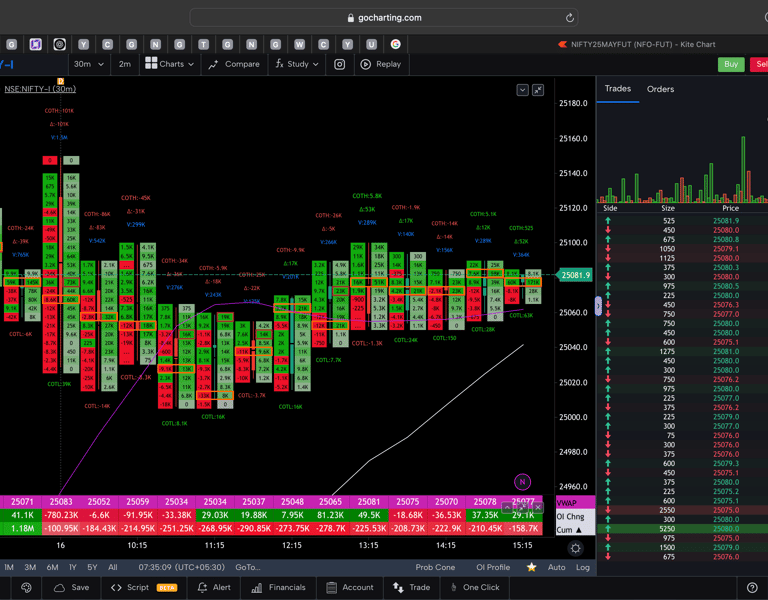
Task: Open the help question mark icon
Action: click(752, 587)
